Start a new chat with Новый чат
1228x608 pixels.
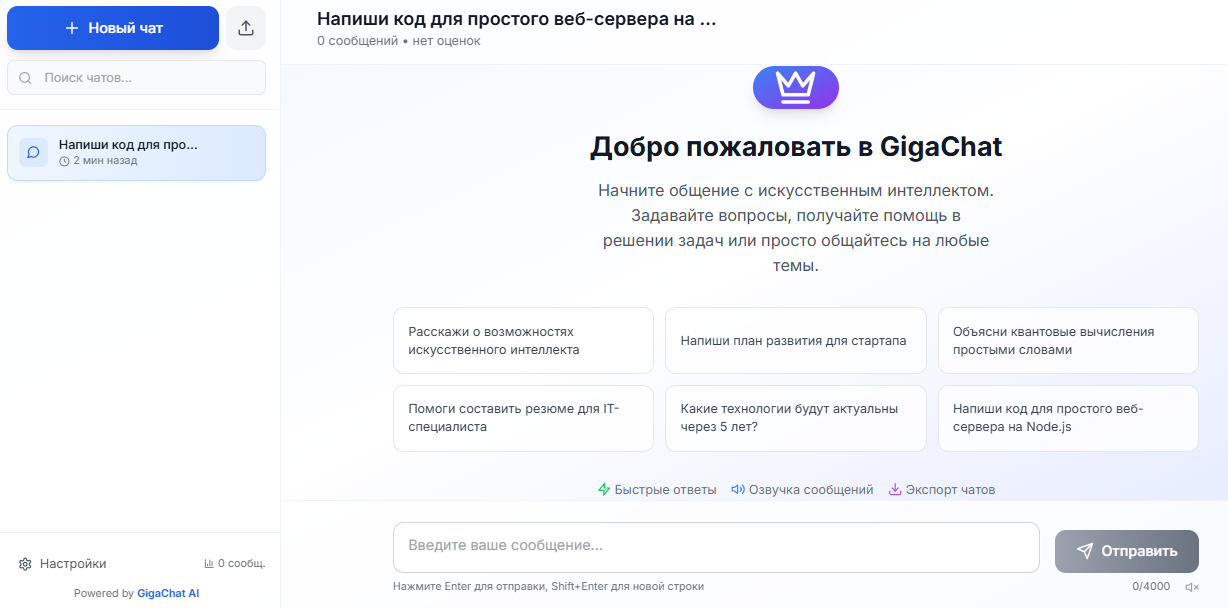(113, 27)
